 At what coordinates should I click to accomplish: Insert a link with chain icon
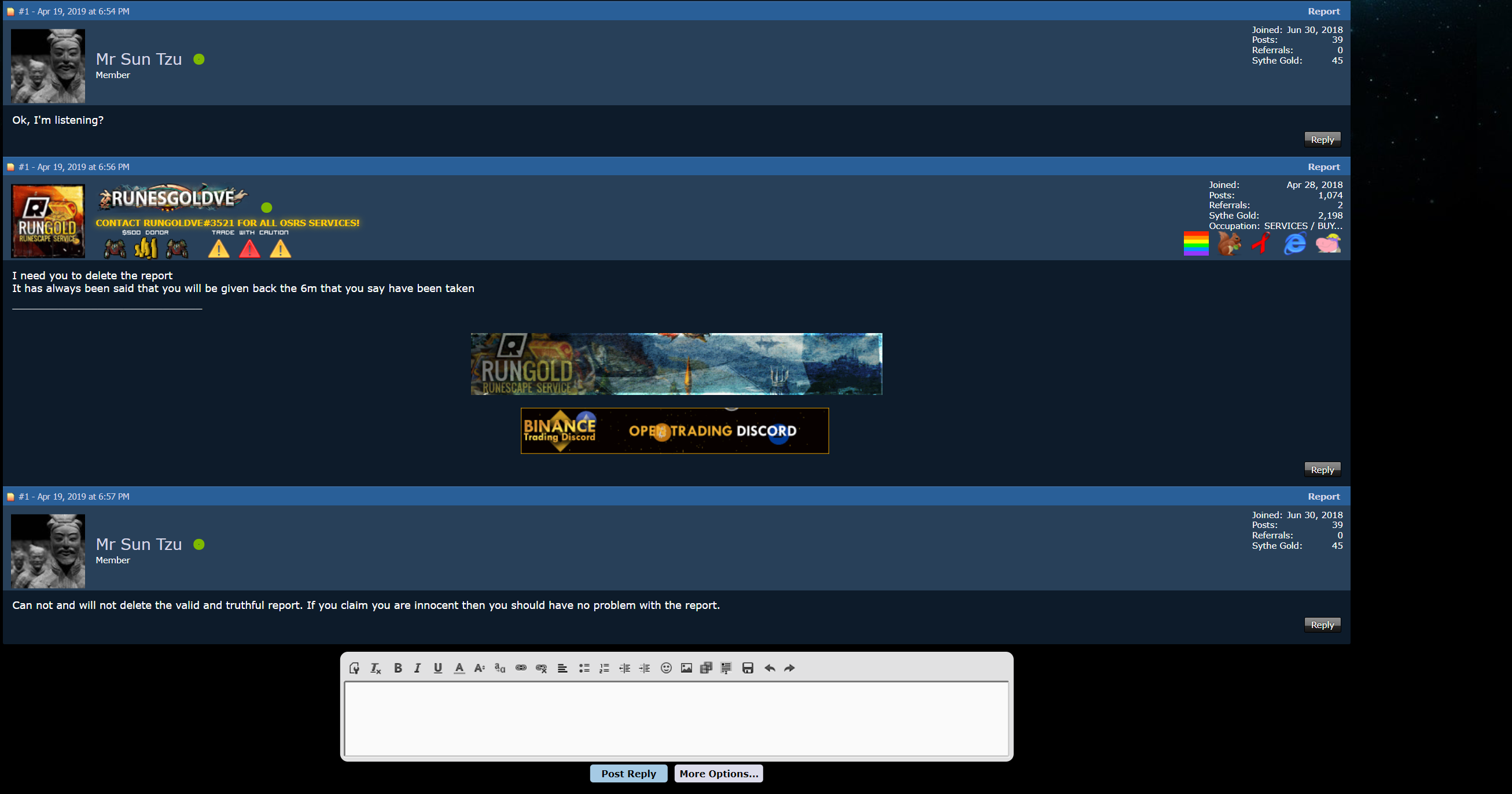(x=521, y=668)
